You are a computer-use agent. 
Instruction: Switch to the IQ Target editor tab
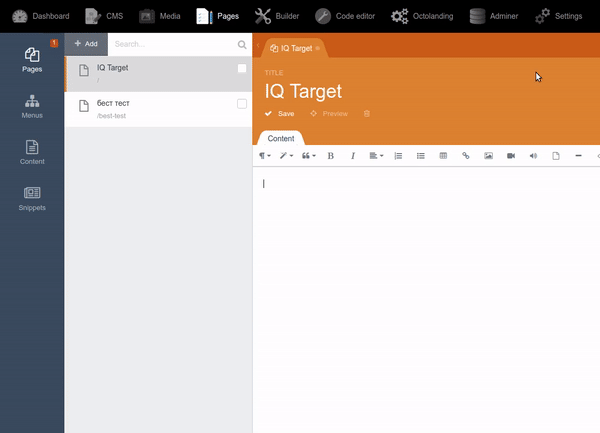[294, 48]
